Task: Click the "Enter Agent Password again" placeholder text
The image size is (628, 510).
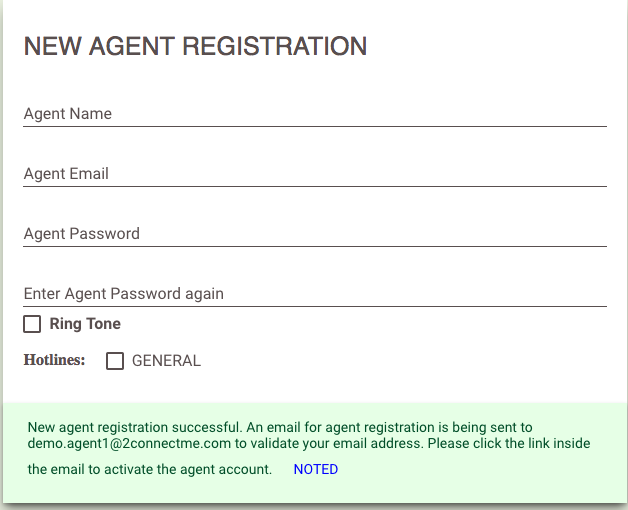Action: tap(124, 294)
